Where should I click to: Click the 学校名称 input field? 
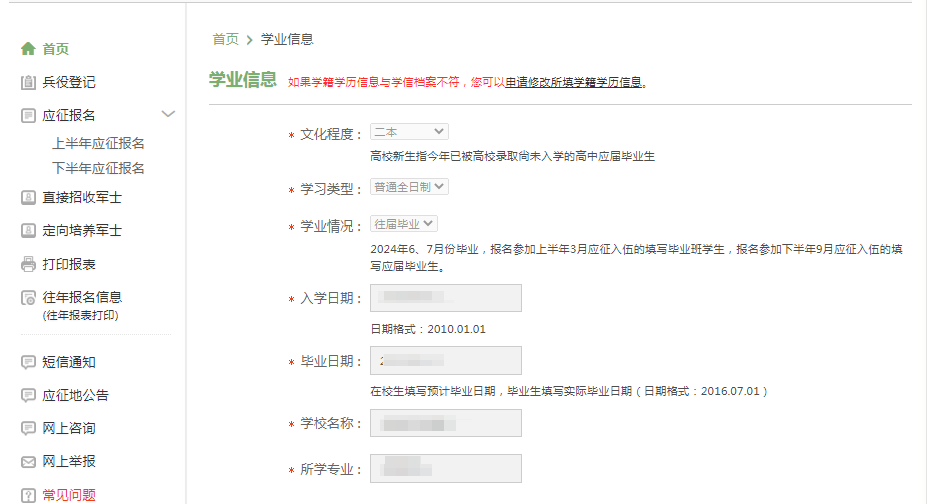pyautogui.click(x=445, y=424)
